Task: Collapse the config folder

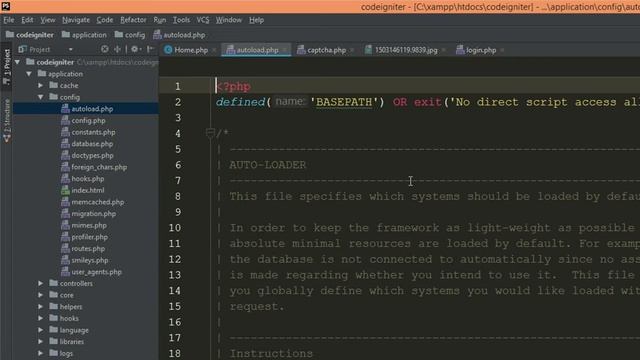Action: 40,97
